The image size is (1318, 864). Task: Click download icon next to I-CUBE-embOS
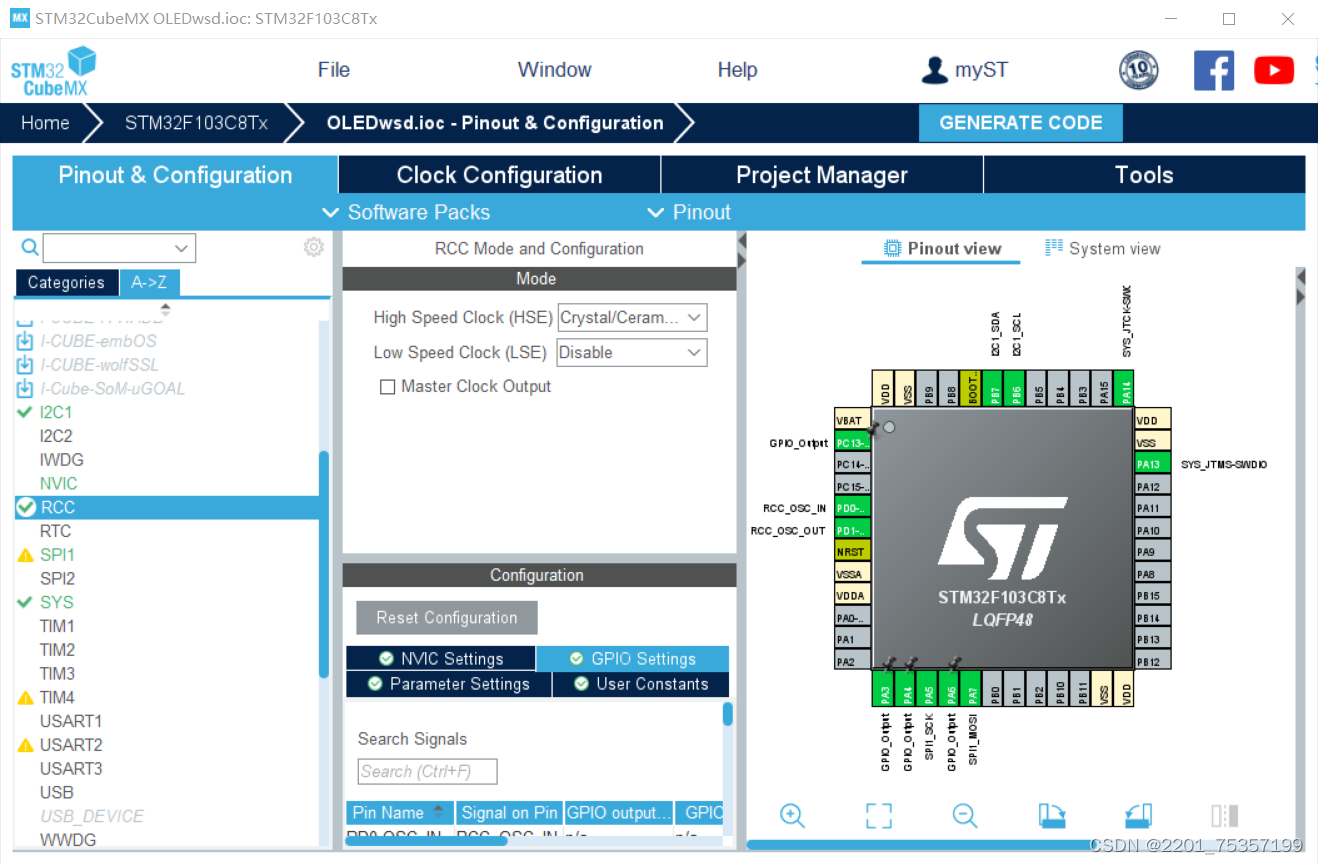coord(25,341)
